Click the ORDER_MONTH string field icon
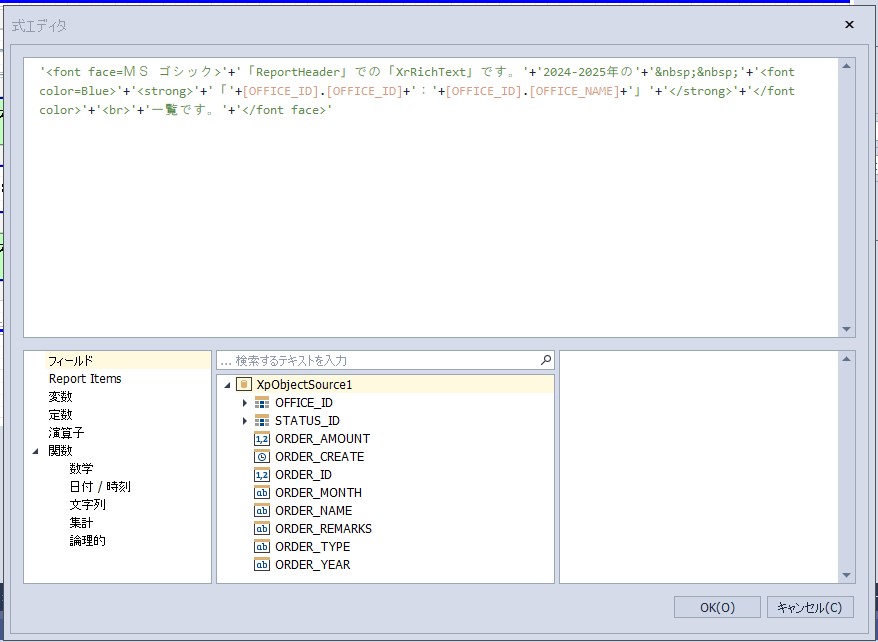878x642 pixels. pyautogui.click(x=262, y=492)
